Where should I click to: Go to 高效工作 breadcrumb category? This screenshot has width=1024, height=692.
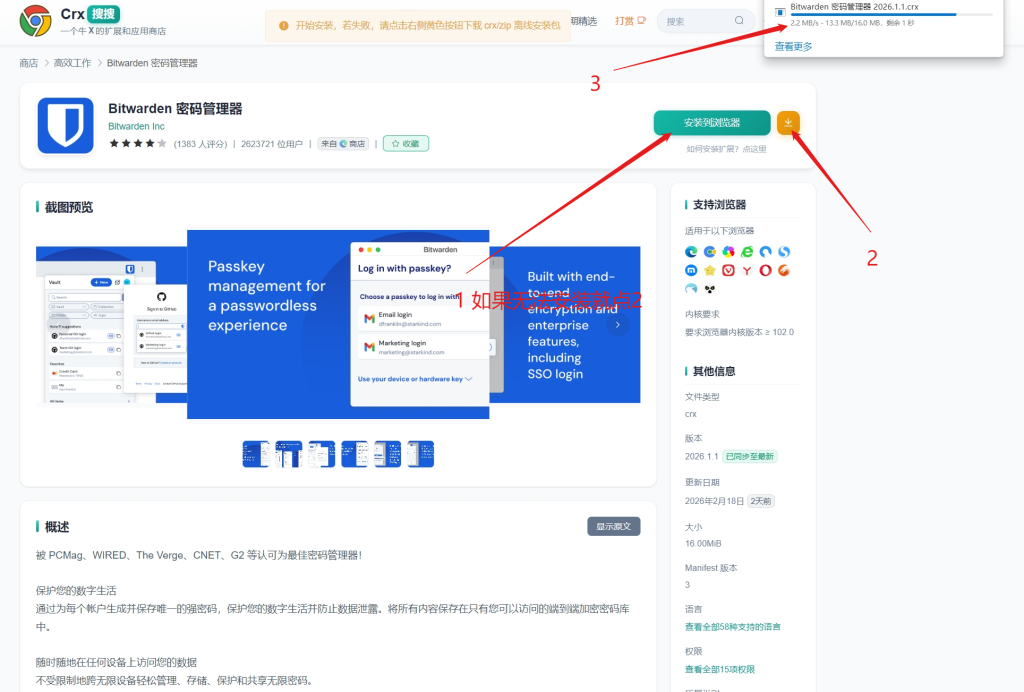[x=71, y=63]
